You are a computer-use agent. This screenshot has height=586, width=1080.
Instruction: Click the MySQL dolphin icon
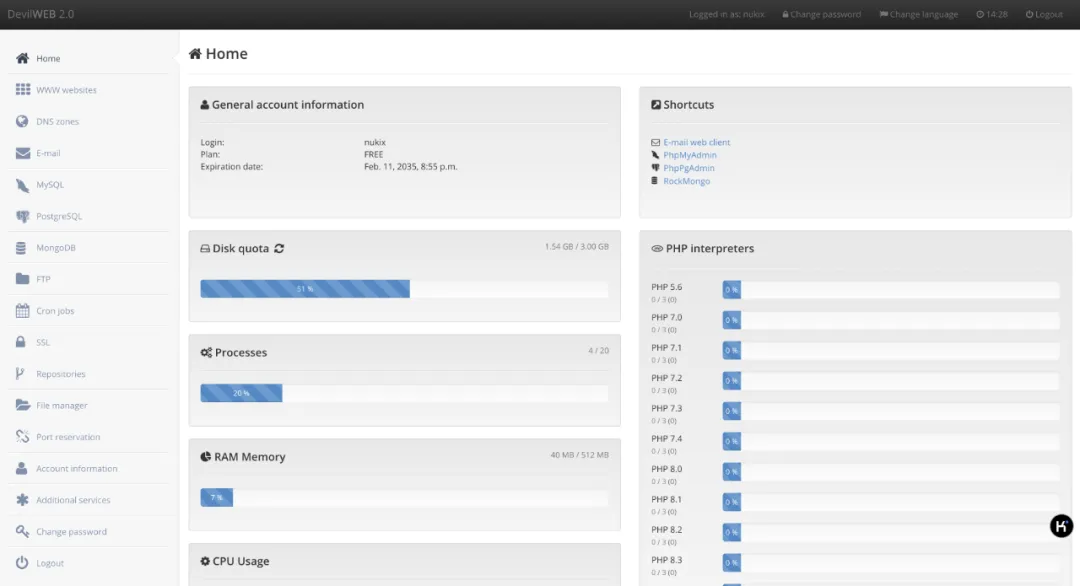click(22, 185)
